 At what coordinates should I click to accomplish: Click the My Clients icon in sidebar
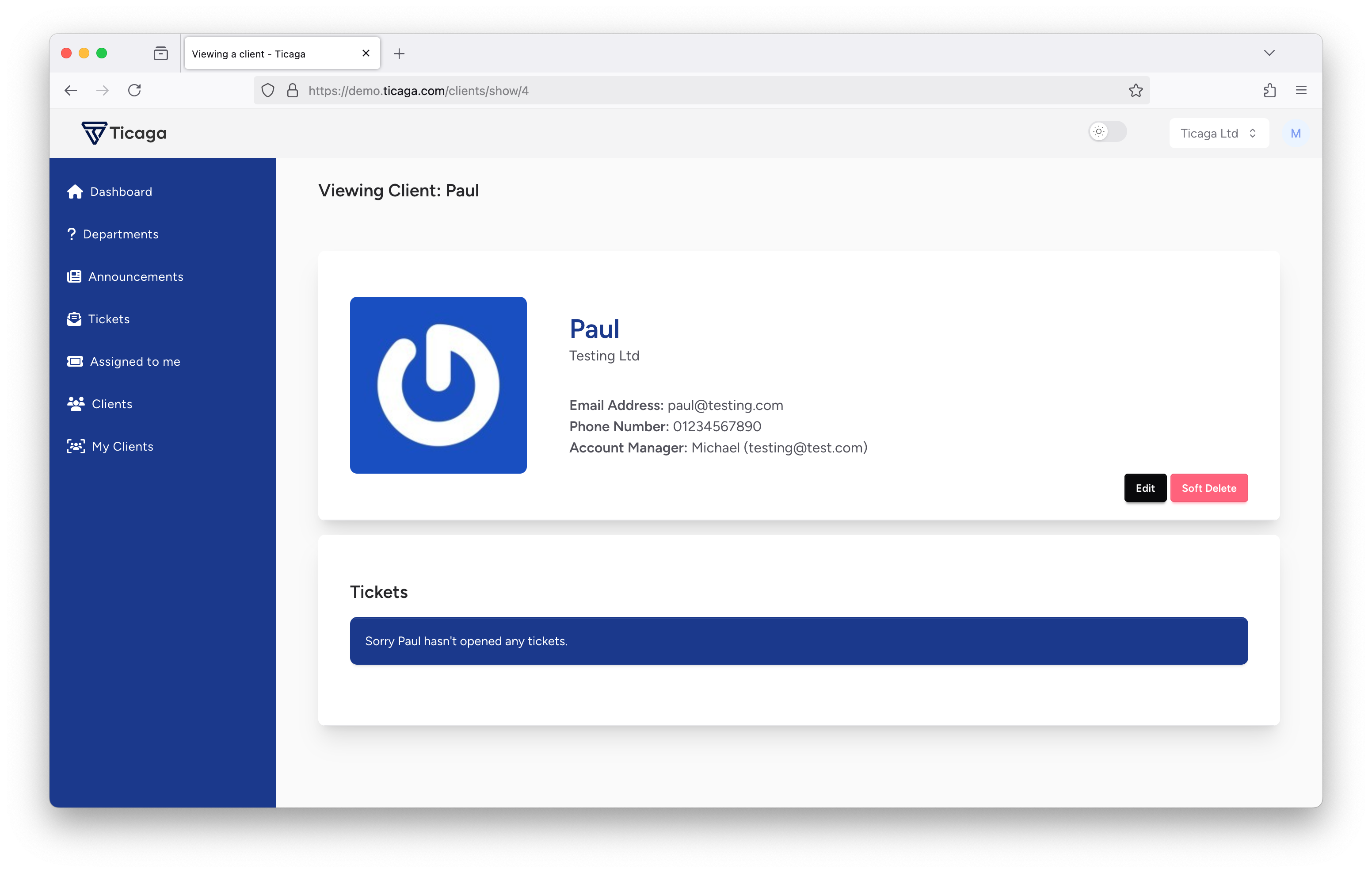[x=75, y=447]
